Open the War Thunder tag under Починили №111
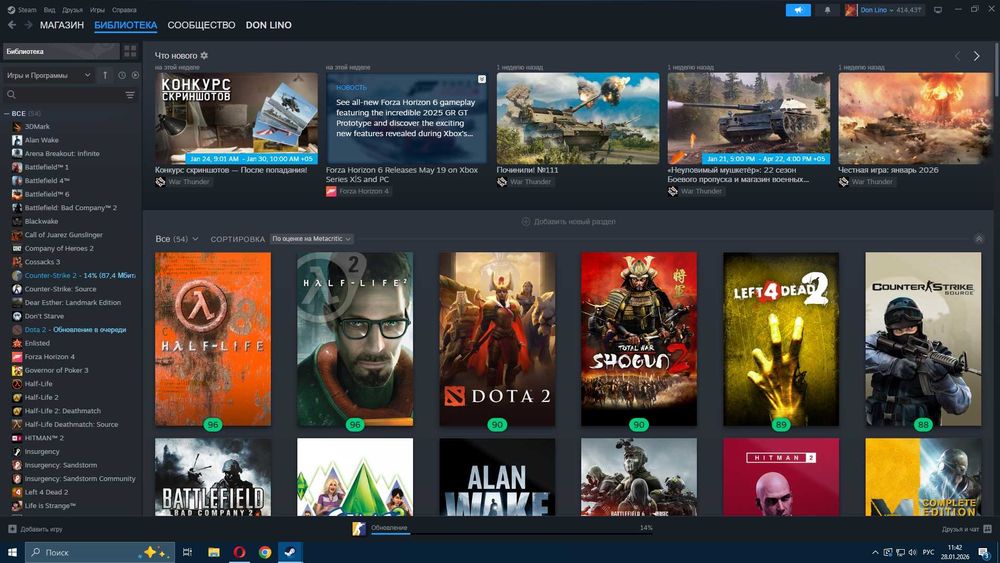1000x563 pixels. click(524, 182)
